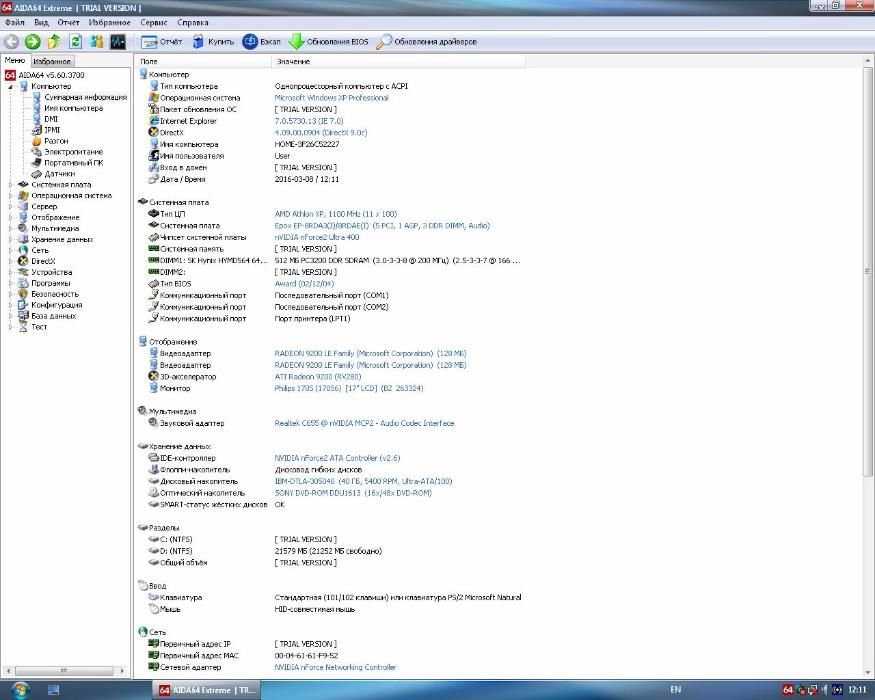Select Электропитание tree item
The width and height of the screenshot is (875, 700).
[73, 152]
